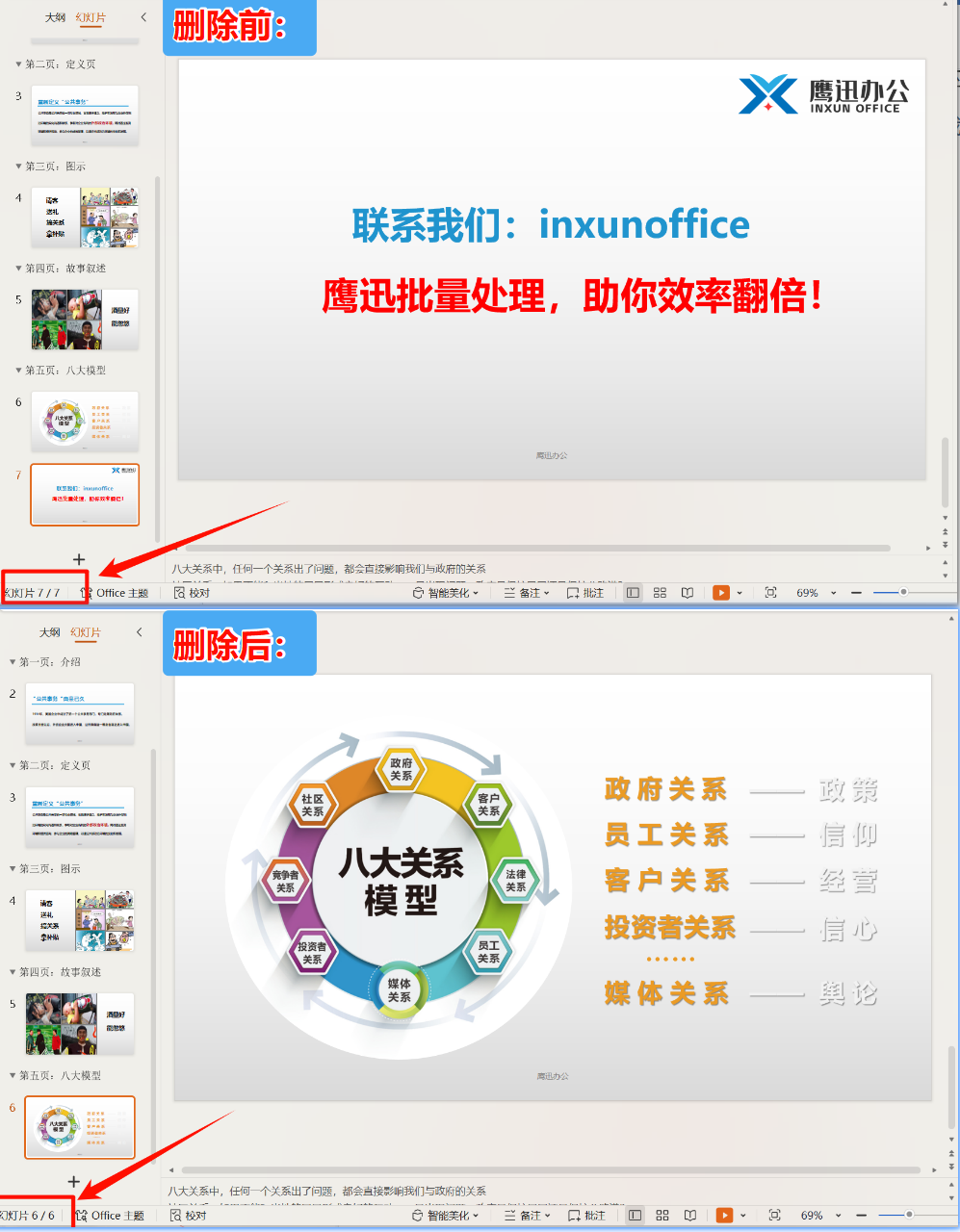The image size is (960, 1232).
Task: Click plus icon below slide 6 thumbnail
Action: coord(73,1181)
